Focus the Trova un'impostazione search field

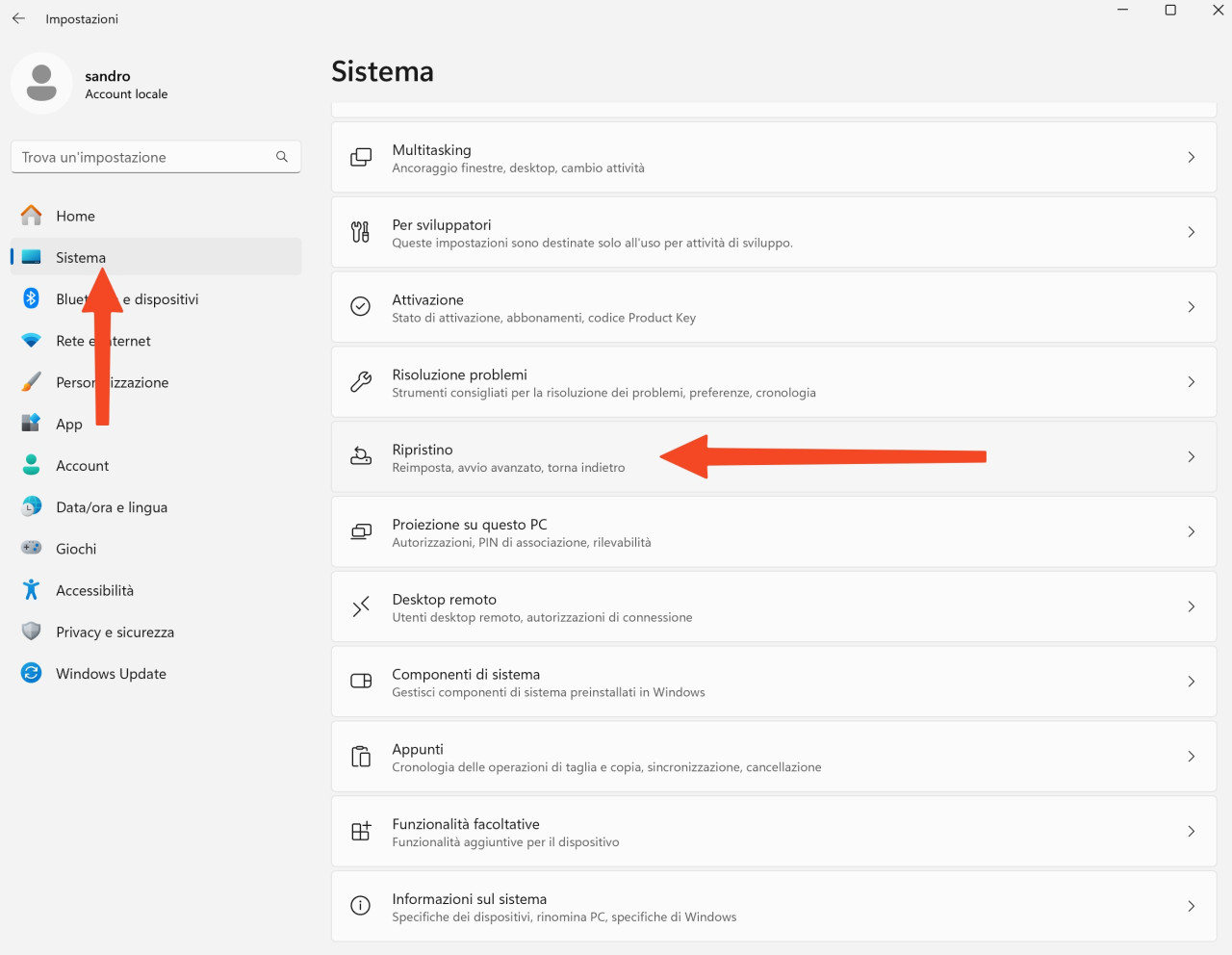point(156,157)
